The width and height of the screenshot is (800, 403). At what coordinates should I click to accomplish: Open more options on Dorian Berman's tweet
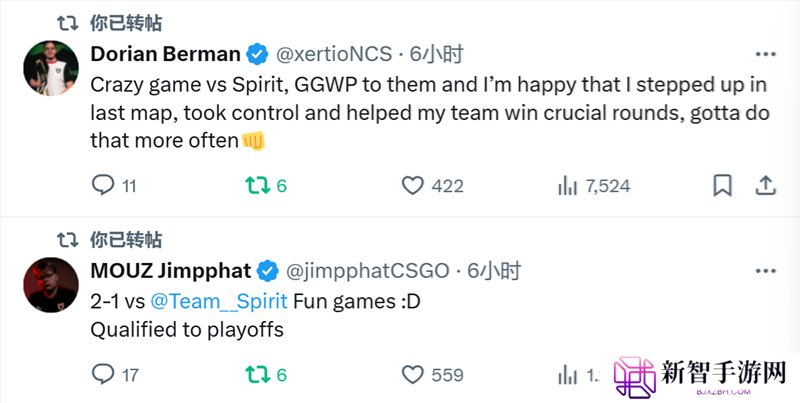tap(765, 54)
